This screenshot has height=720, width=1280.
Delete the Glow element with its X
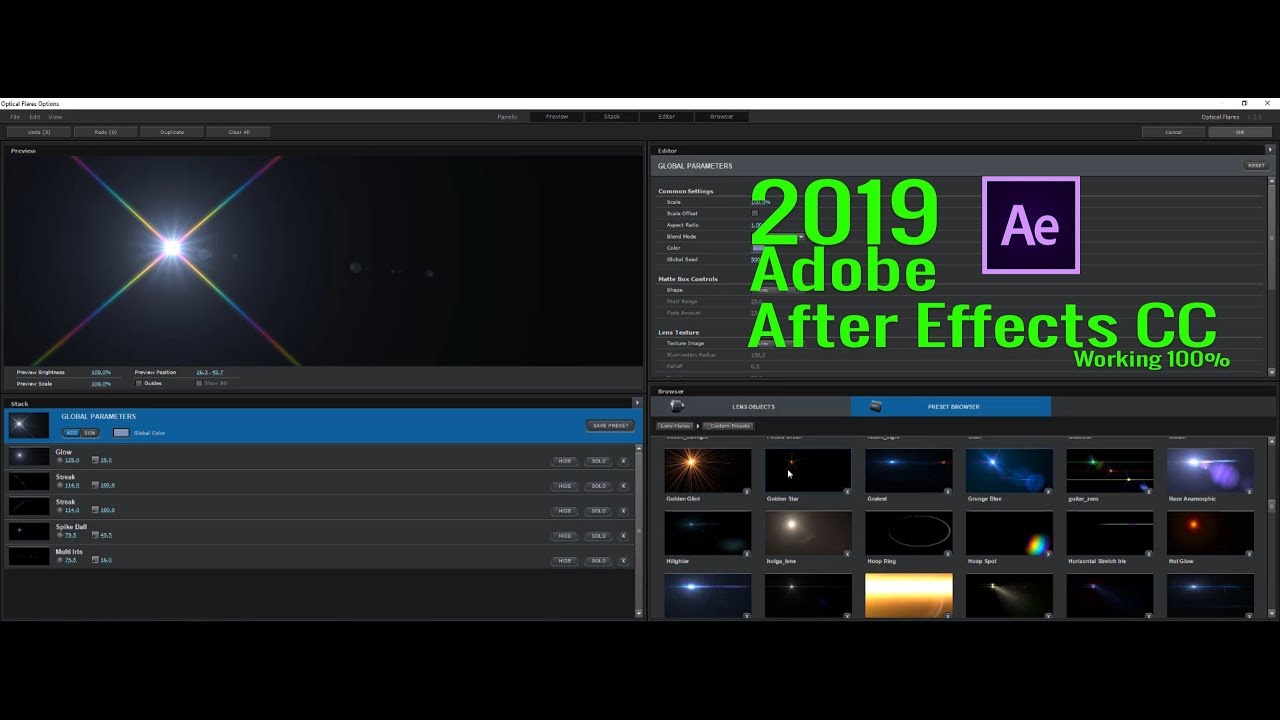pyautogui.click(x=623, y=461)
